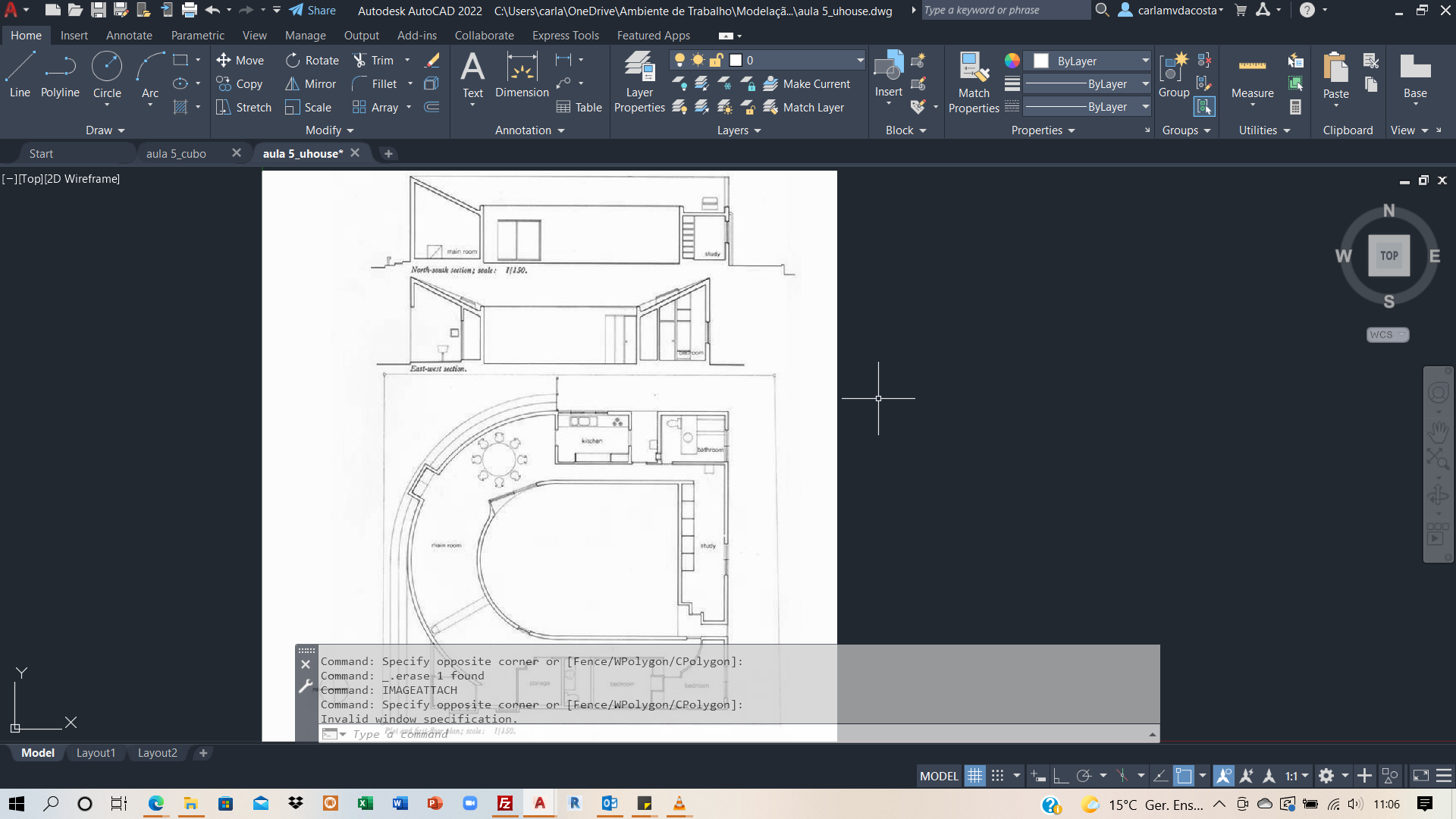Click the Measure tool
This screenshot has width=1456, height=819.
1252,75
